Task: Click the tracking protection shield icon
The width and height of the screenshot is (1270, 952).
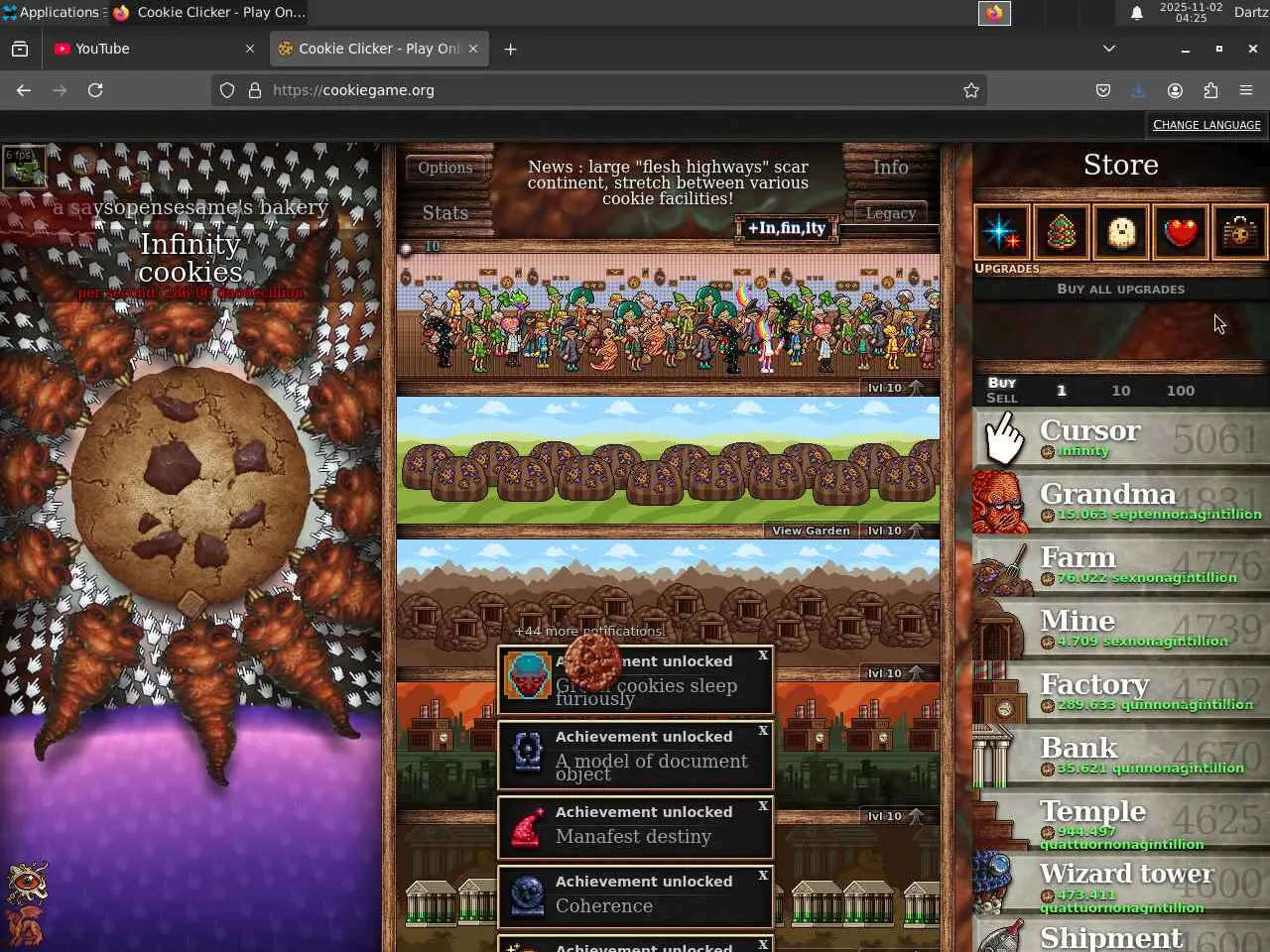Action: 227,90
